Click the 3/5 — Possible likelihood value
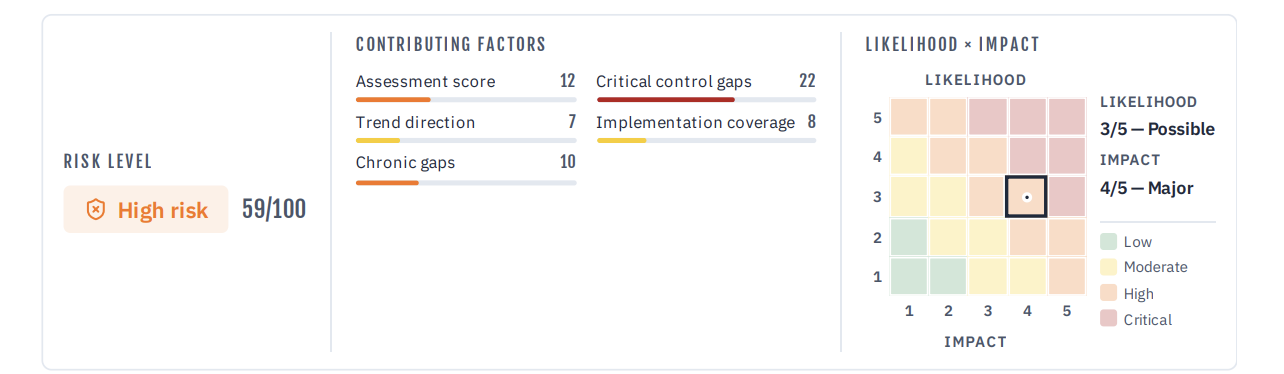 point(1157,129)
